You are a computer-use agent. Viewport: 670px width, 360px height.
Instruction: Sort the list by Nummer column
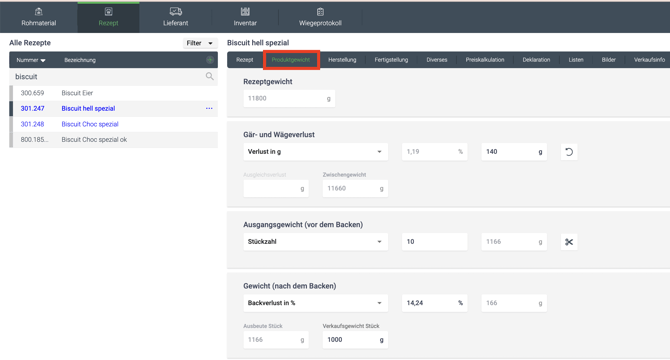[31, 60]
